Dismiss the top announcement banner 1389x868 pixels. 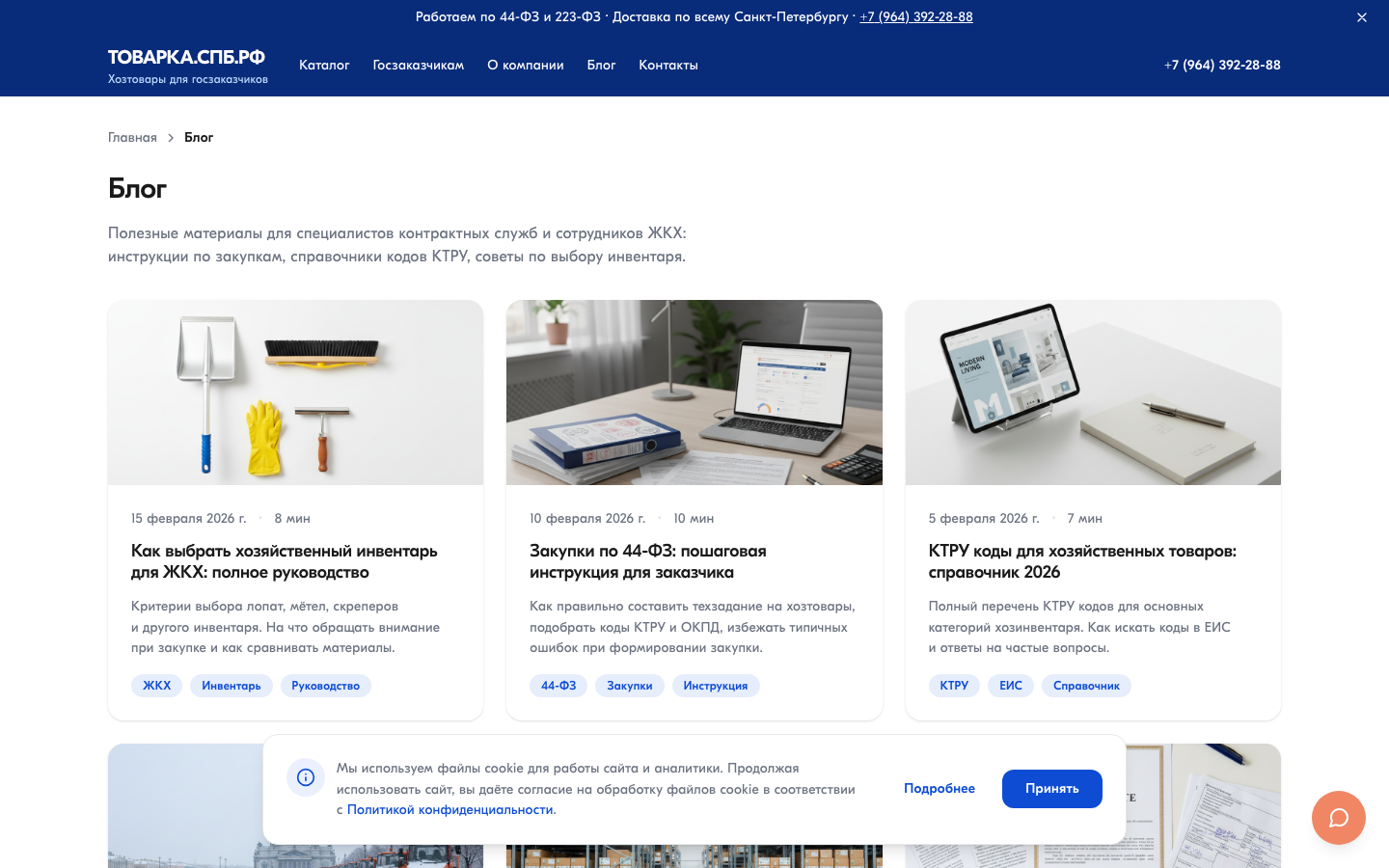[1361, 17]
